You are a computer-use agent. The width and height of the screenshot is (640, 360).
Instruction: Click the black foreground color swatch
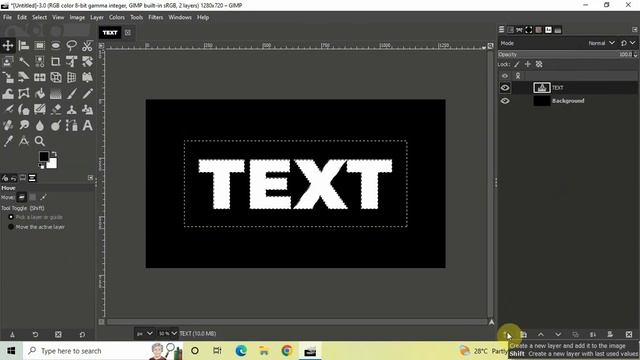click(44, 156)
